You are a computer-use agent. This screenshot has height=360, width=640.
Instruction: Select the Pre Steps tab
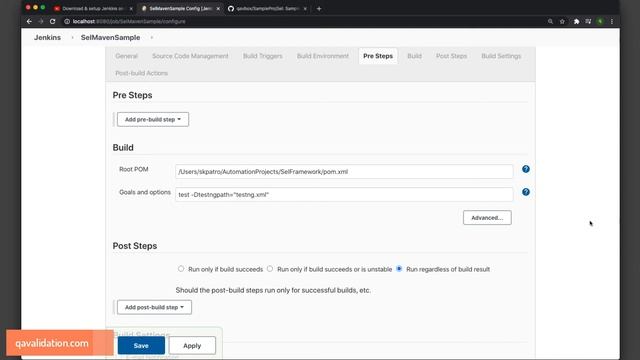click(378, 56)
